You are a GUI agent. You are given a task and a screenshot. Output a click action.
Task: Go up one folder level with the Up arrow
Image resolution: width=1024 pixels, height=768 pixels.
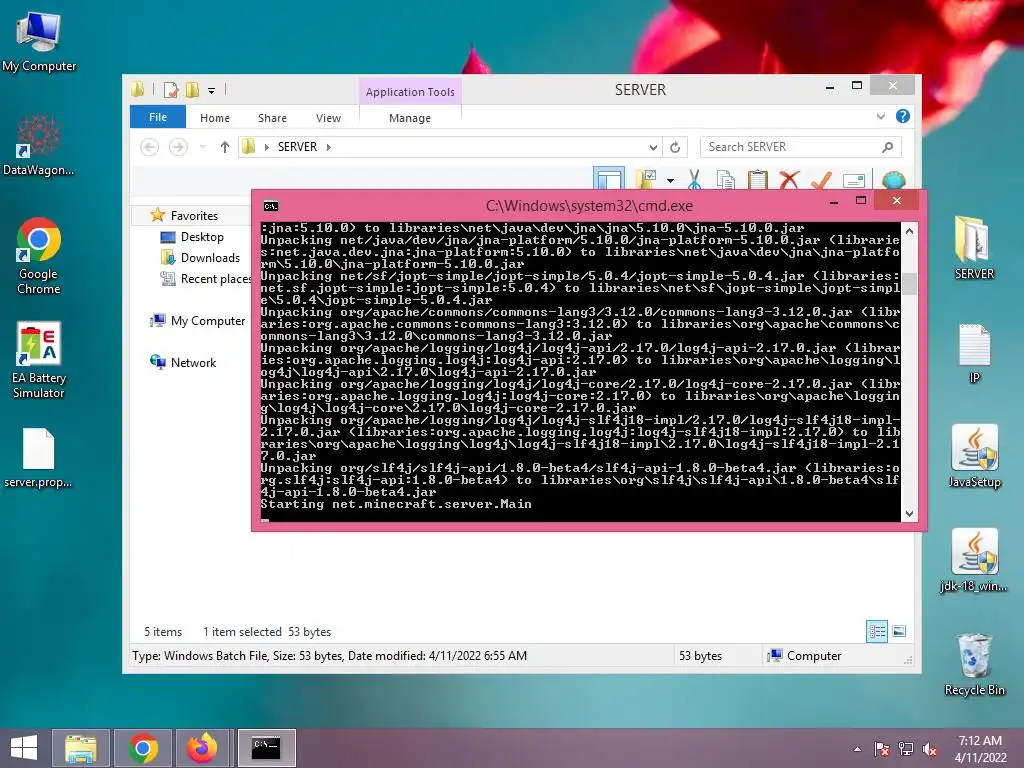pos(225,147)
